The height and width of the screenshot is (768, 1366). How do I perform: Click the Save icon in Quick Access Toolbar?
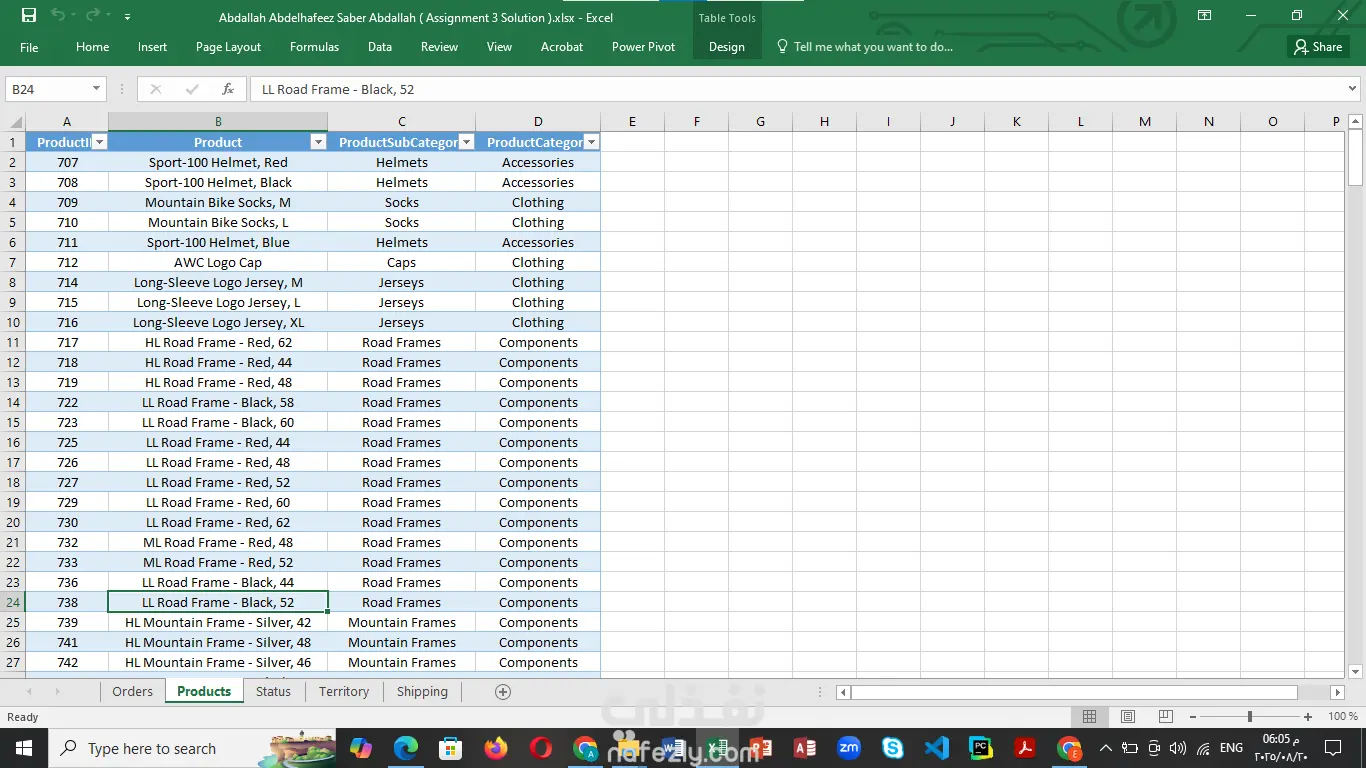pos(29,16)
